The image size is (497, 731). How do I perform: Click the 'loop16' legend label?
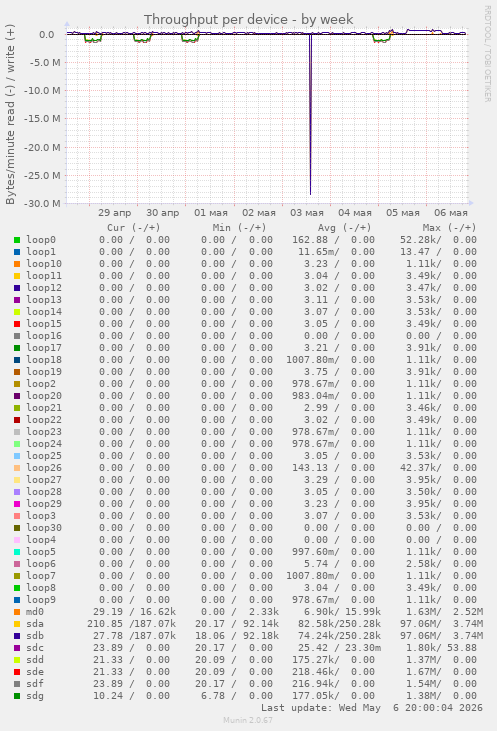point(44,336)
